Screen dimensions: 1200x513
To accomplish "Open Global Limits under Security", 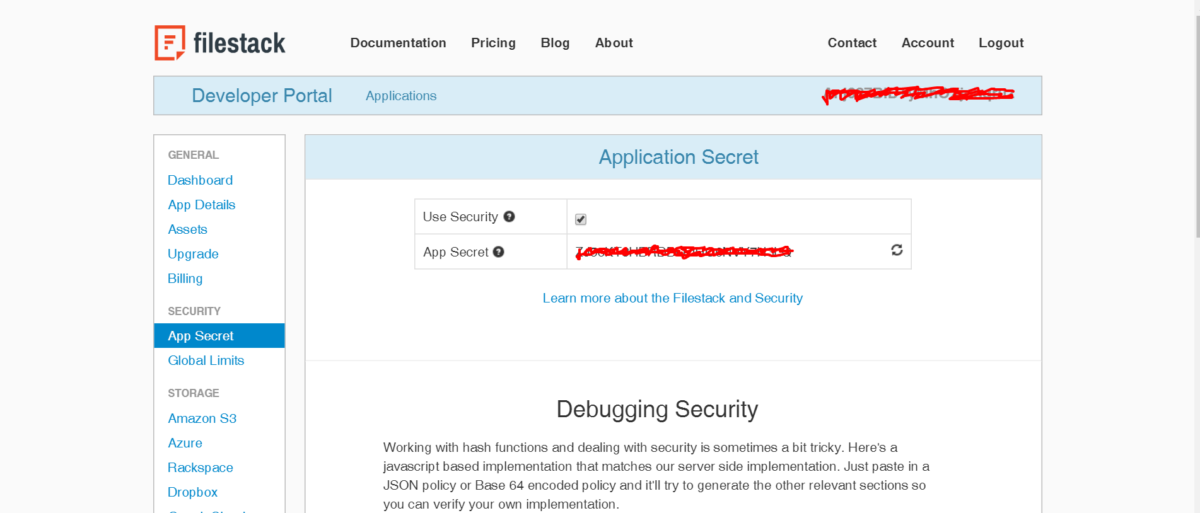I will 206,360.
